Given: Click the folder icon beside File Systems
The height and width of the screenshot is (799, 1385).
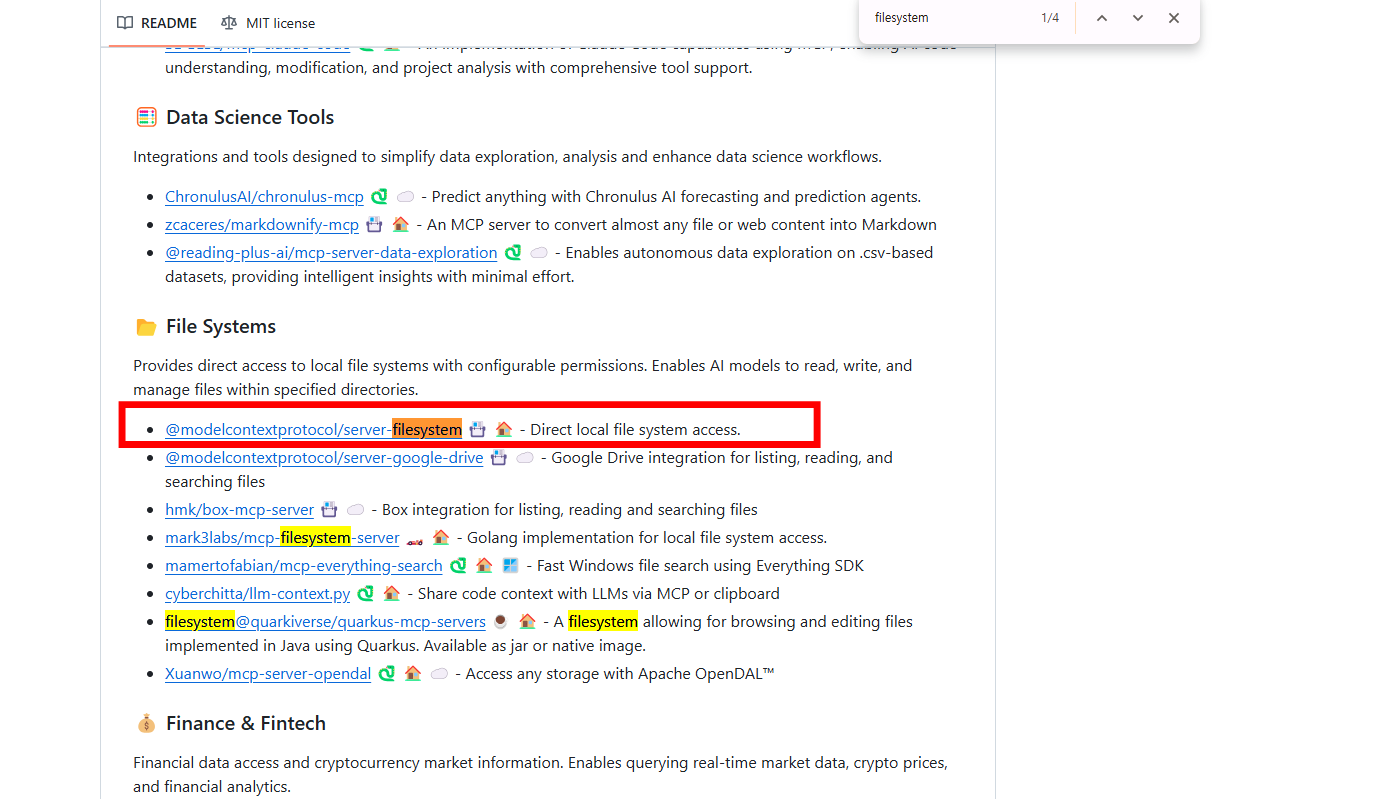Looking at the screenshot, I should click(146, 327).
